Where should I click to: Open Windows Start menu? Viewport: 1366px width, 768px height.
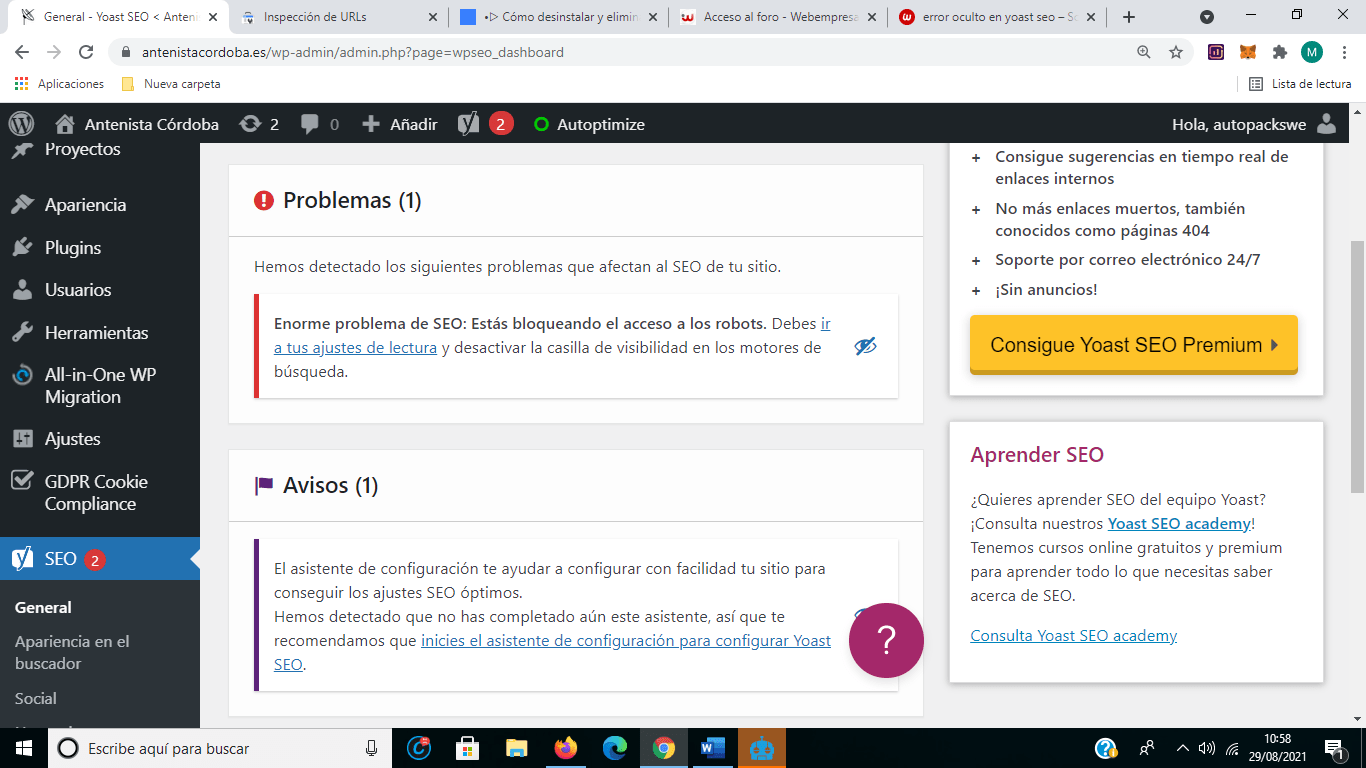(22, 748)
